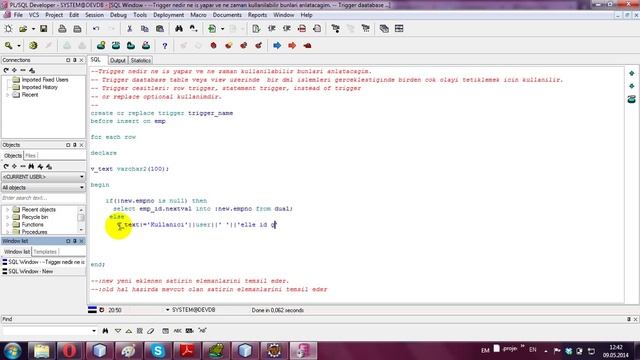Expand the Recent objects node

7,209
